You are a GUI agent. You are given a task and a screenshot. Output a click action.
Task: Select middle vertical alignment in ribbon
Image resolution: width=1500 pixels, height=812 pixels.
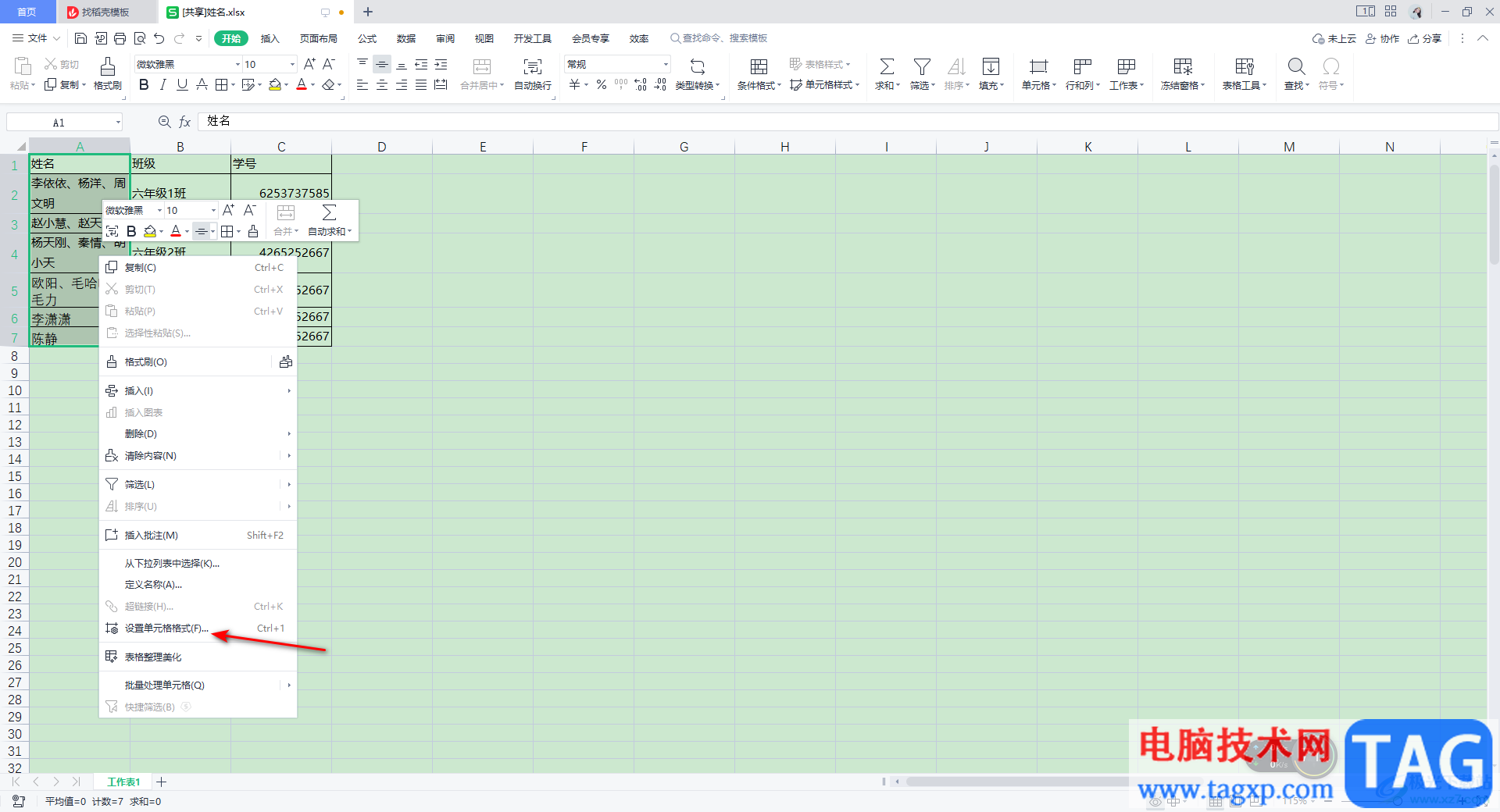382,64
